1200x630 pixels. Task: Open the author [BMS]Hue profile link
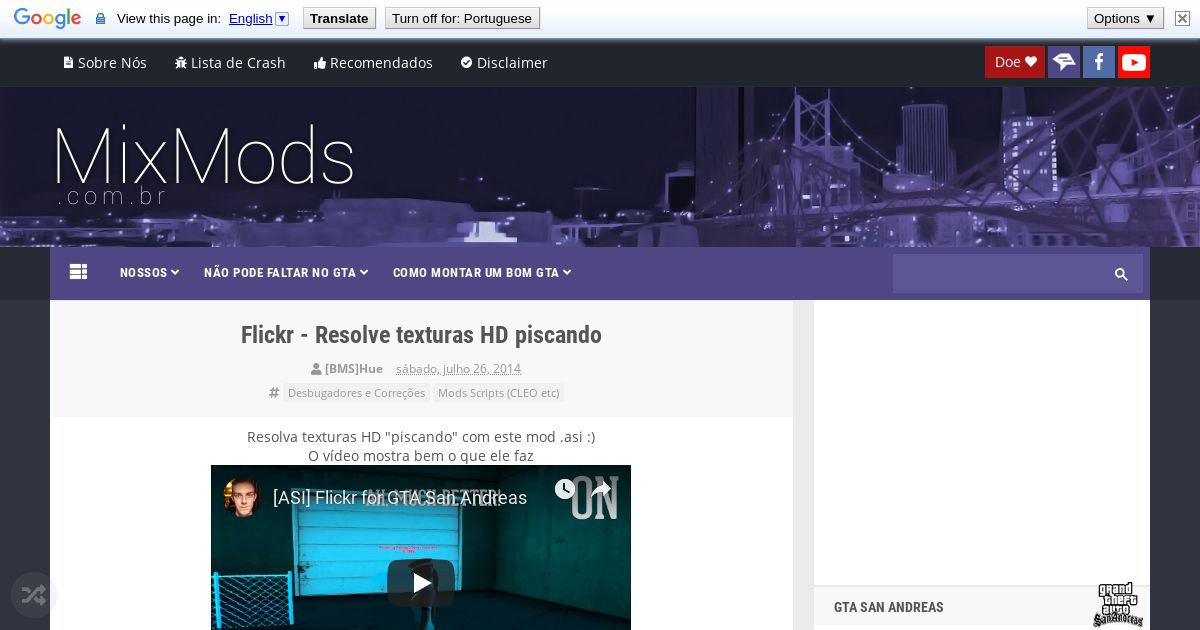pos(353,368)
